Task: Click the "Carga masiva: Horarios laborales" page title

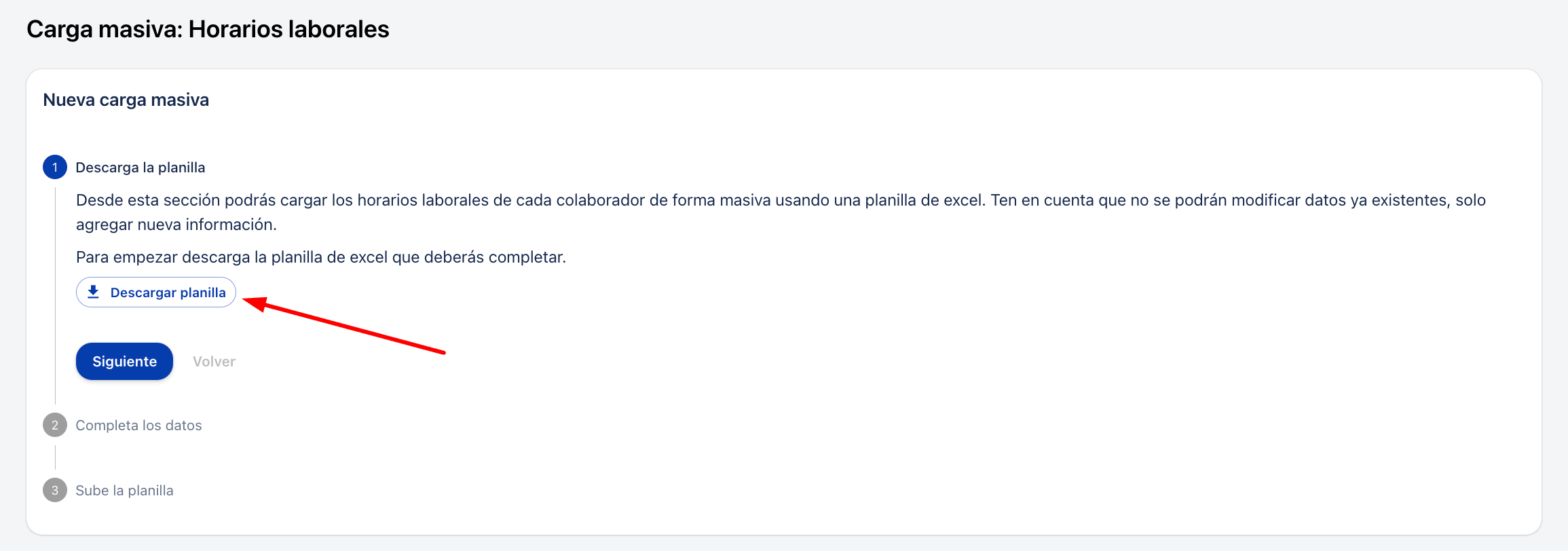Action: point(208,29)
